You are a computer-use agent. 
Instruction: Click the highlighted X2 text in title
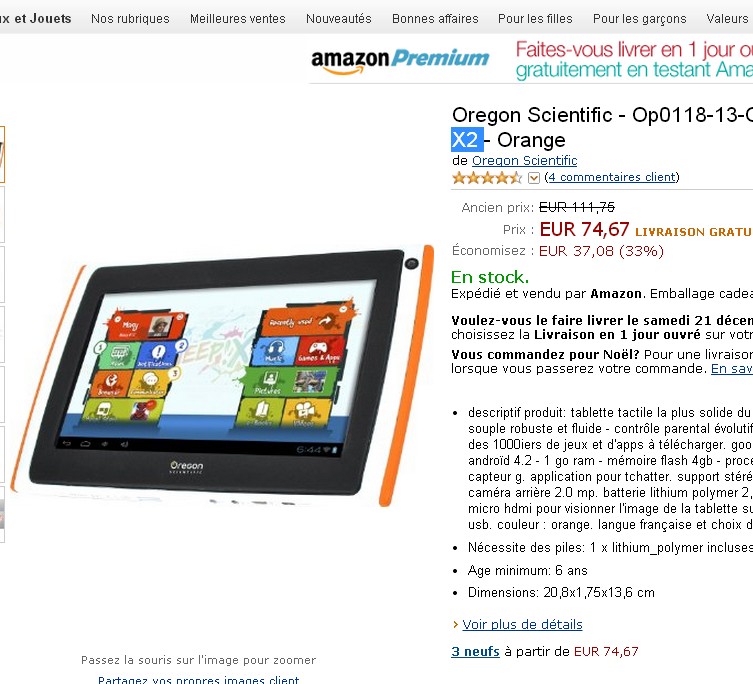pyautogui.click(x=466, y=140)
